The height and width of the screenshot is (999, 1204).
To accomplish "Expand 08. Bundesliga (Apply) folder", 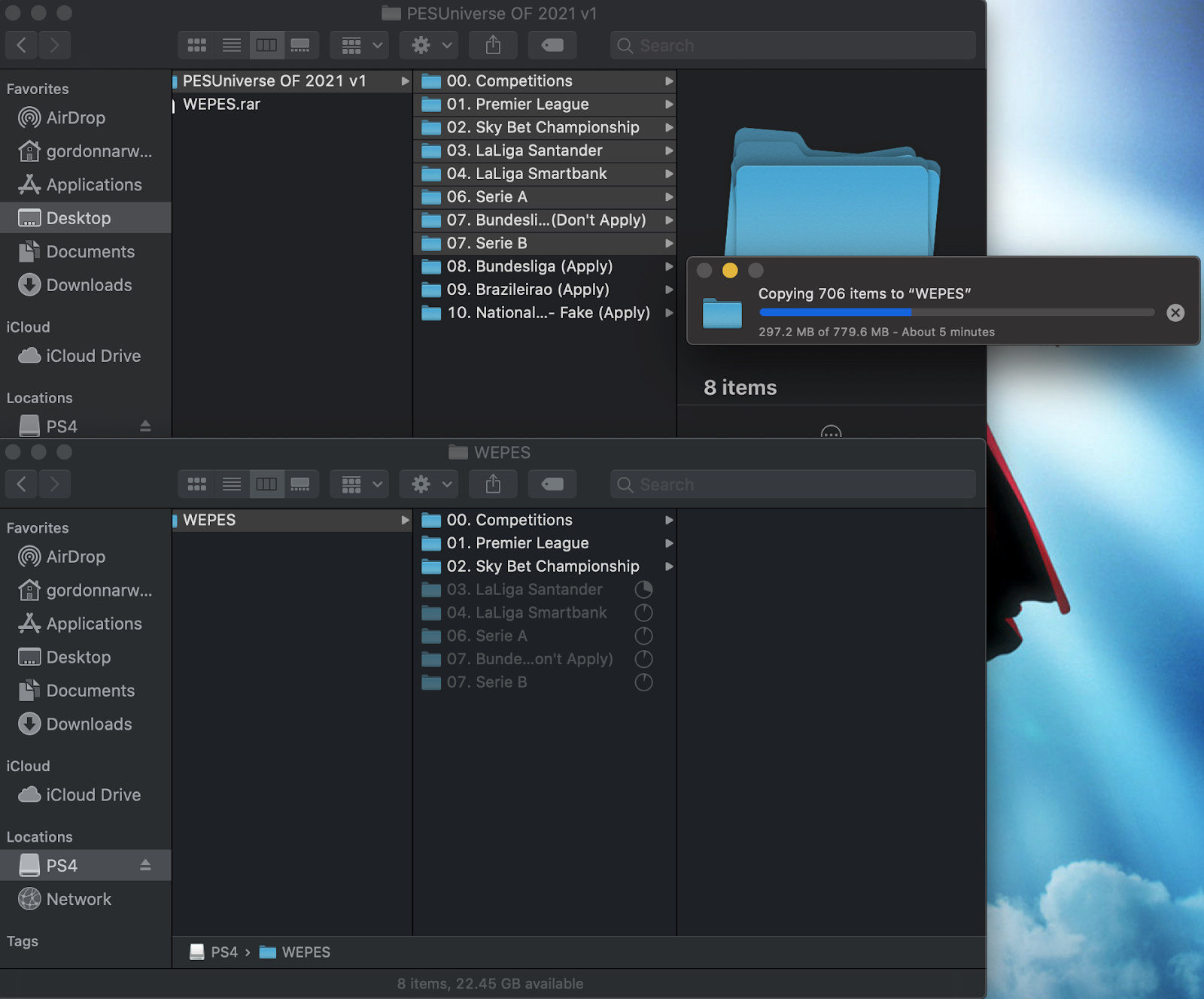I will pyautogui.click(x=669, y=266).
